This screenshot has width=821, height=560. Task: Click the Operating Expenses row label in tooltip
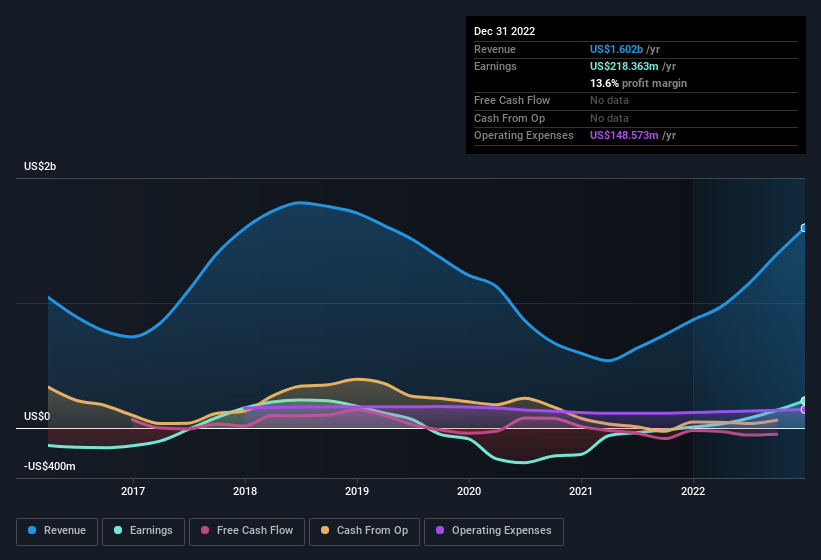click(x=524, y=136)
